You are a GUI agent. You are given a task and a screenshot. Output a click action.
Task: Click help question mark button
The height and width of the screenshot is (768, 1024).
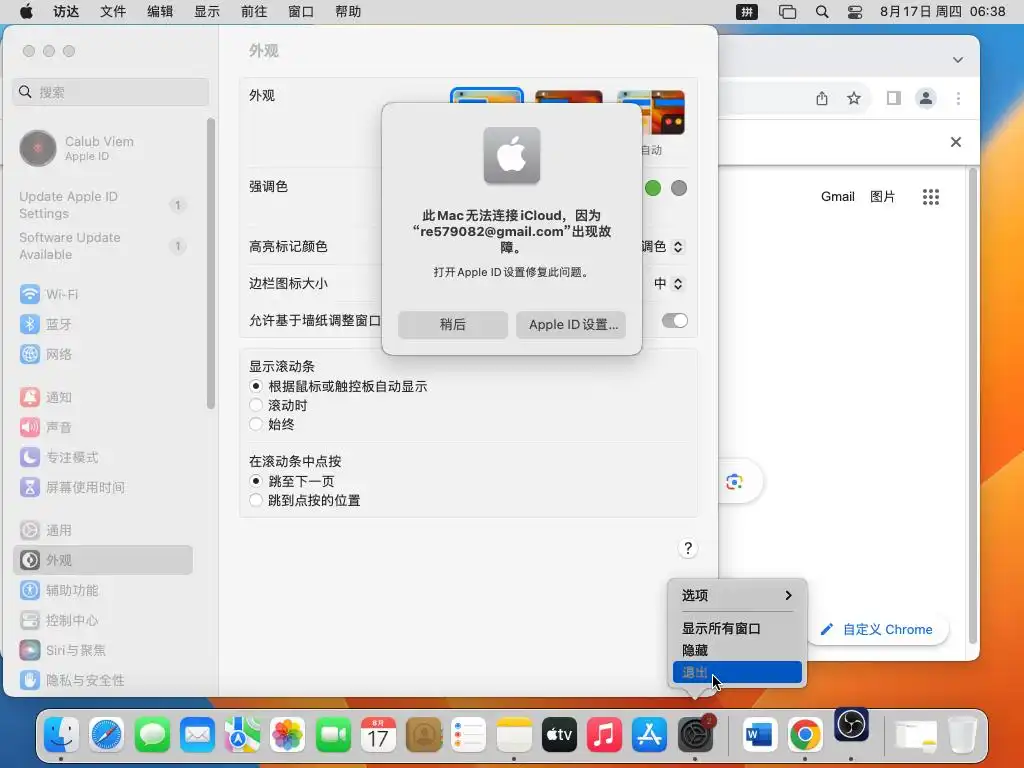tap(688, 549)
